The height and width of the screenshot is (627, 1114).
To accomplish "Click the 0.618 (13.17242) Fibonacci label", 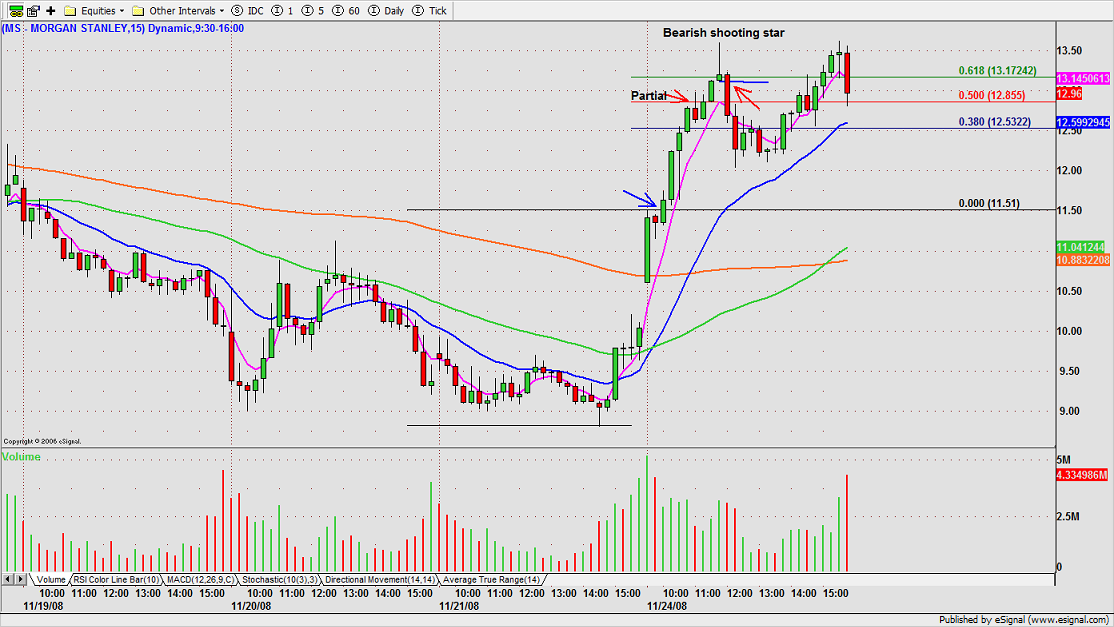I will coord(997,70).
